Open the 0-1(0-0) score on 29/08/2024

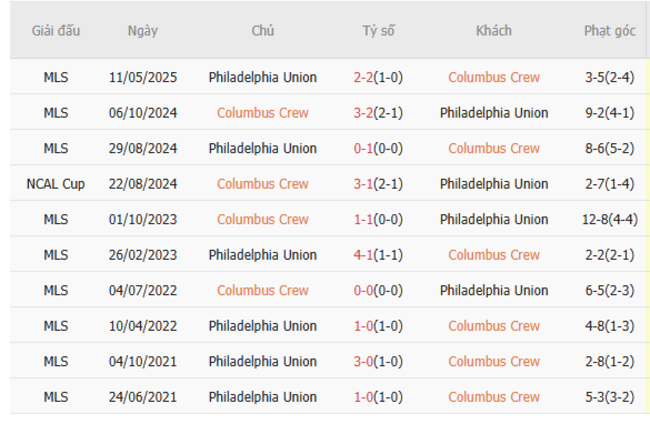point(378,148)
